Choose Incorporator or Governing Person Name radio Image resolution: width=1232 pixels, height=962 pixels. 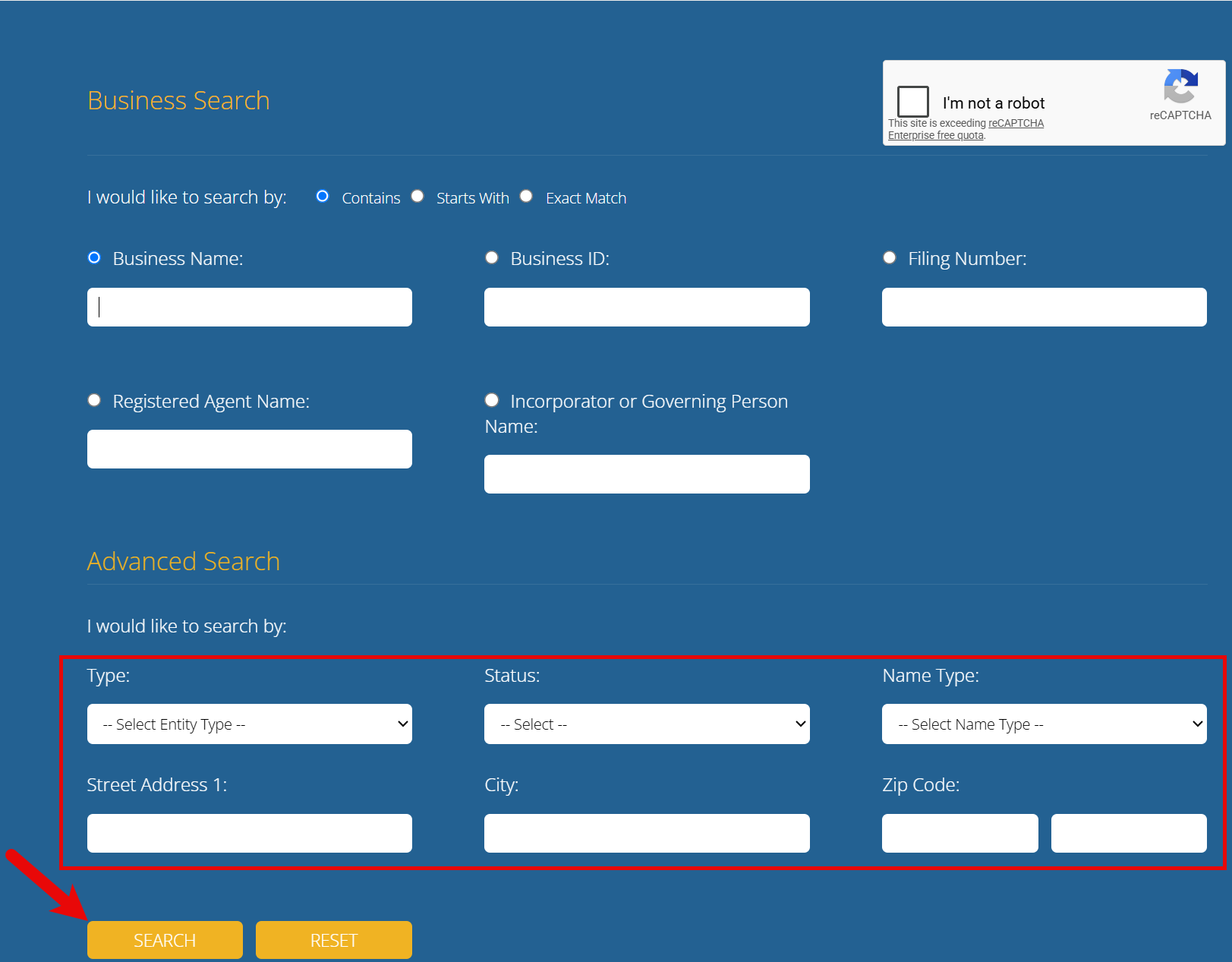(492, 400)
